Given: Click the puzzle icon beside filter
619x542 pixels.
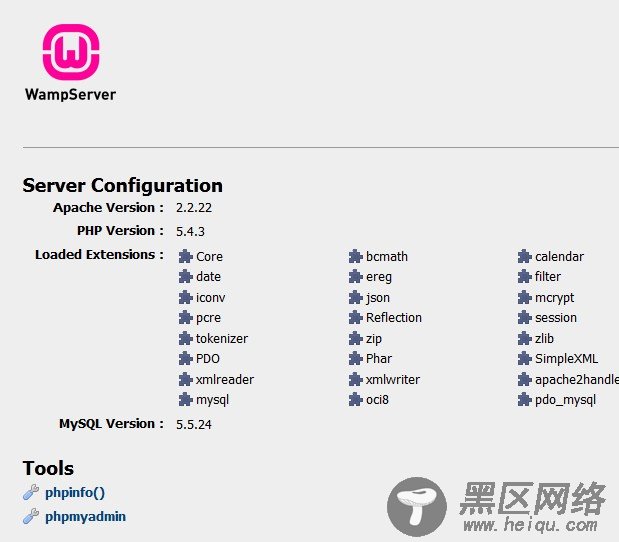Looking at the screenshot, I should pos(524,277).
